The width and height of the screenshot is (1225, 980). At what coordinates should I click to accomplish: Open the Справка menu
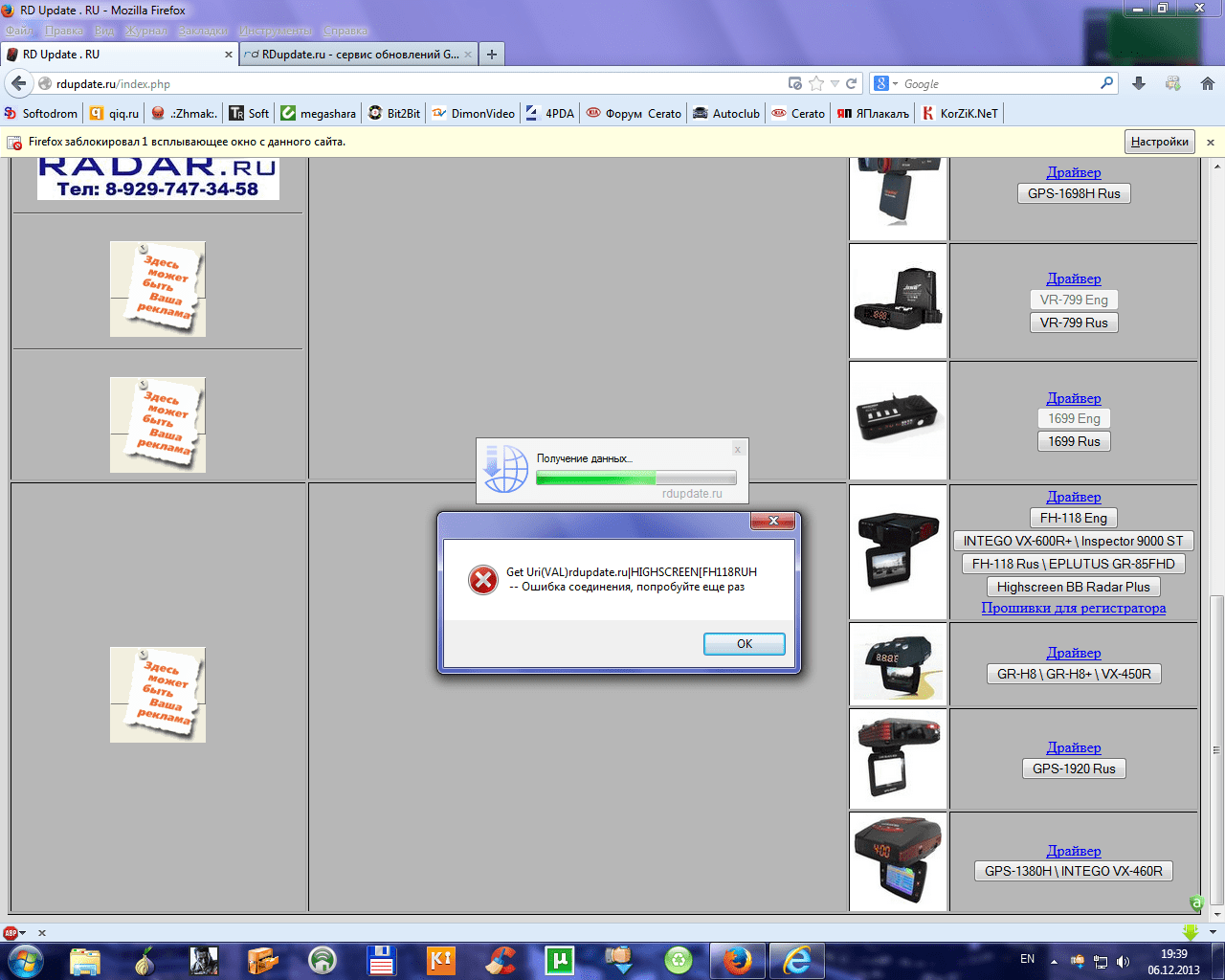point(345,31)
